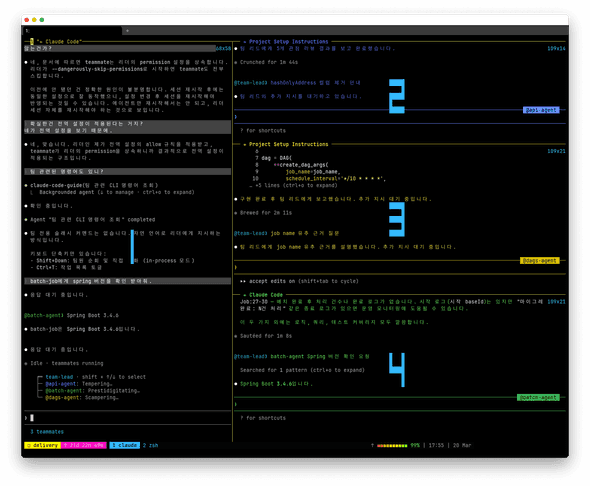Focus the prompt input in api-agent pane

point(400,117)
